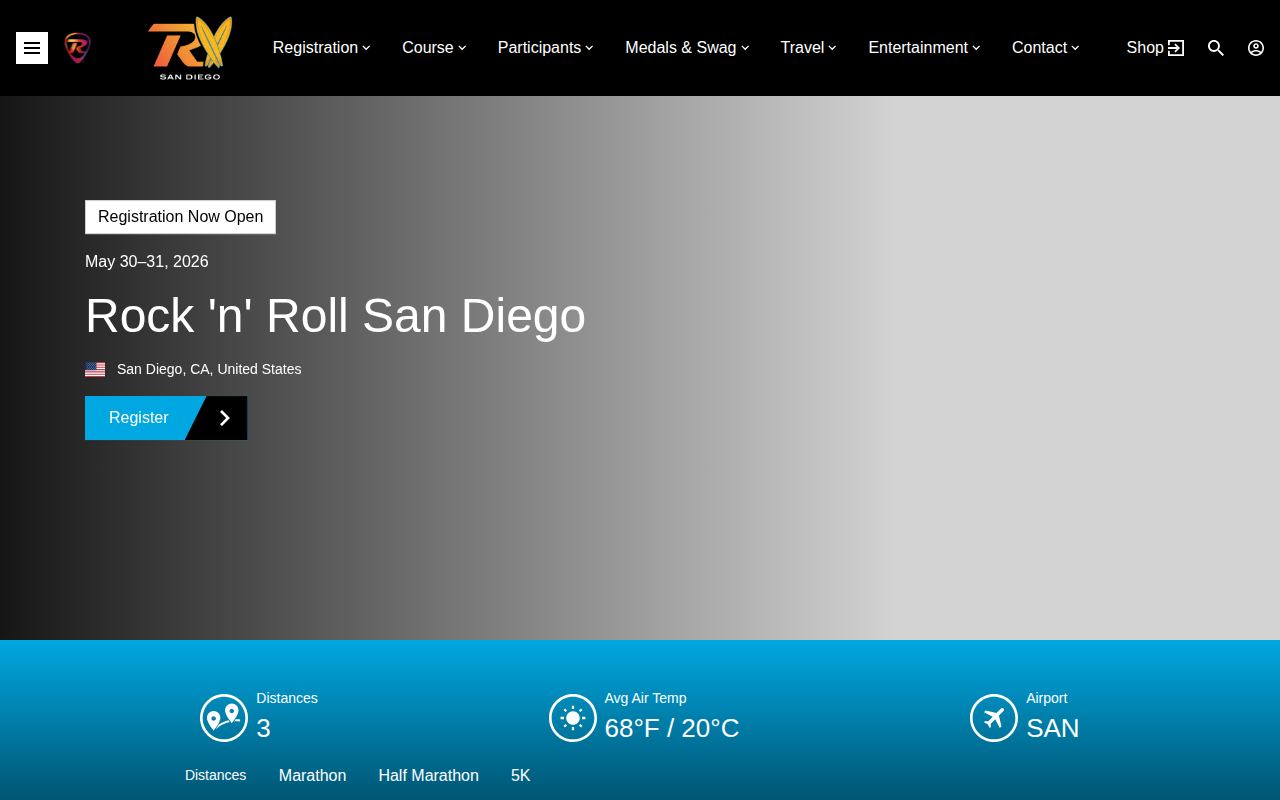The height and width of the screenshot is (800, 1280).
Task: Select the Half Marathon distance link
Action: [x=428, y=776]
